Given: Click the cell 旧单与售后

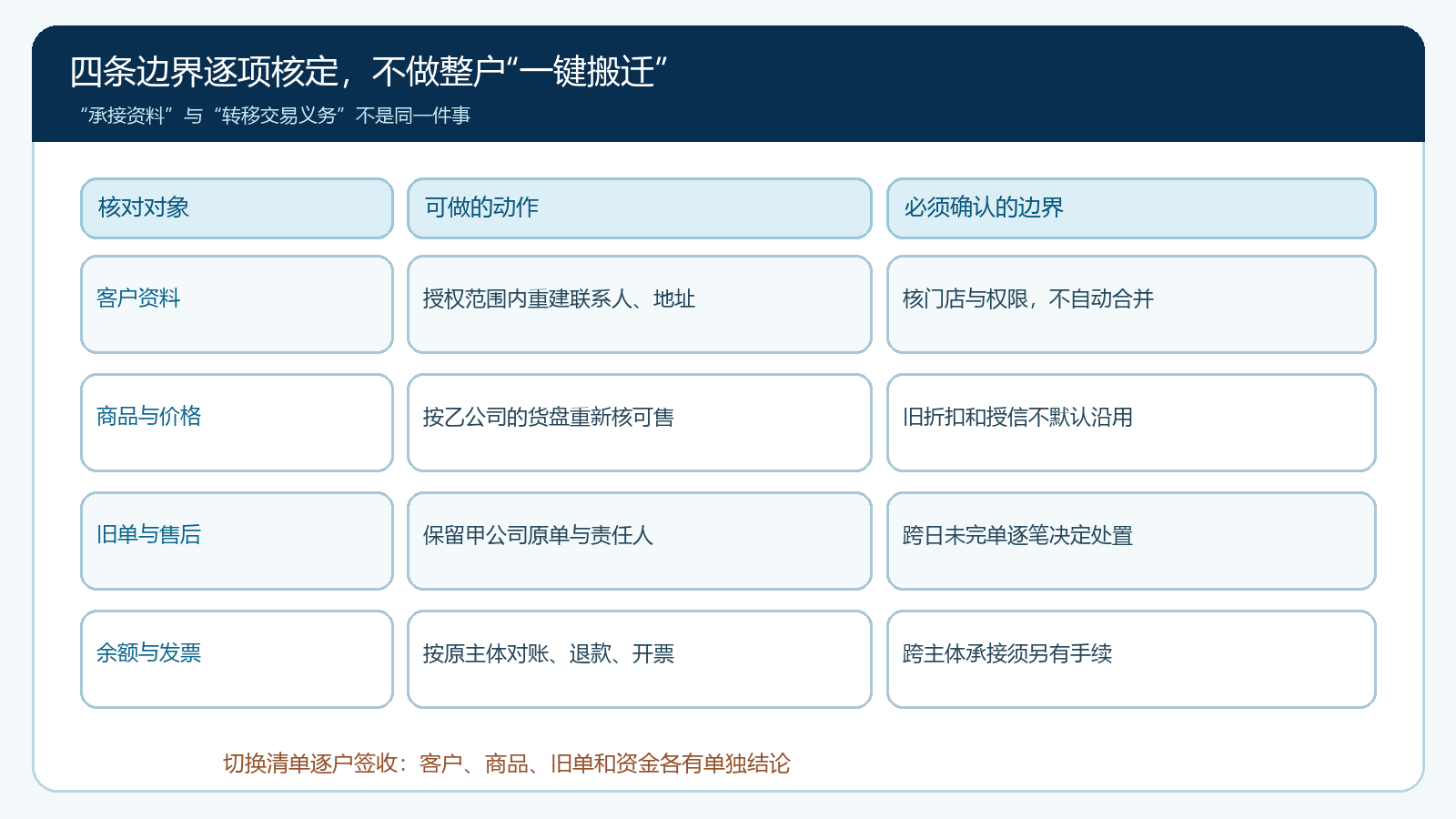Looking at the screenshot, I should [237, 541].
